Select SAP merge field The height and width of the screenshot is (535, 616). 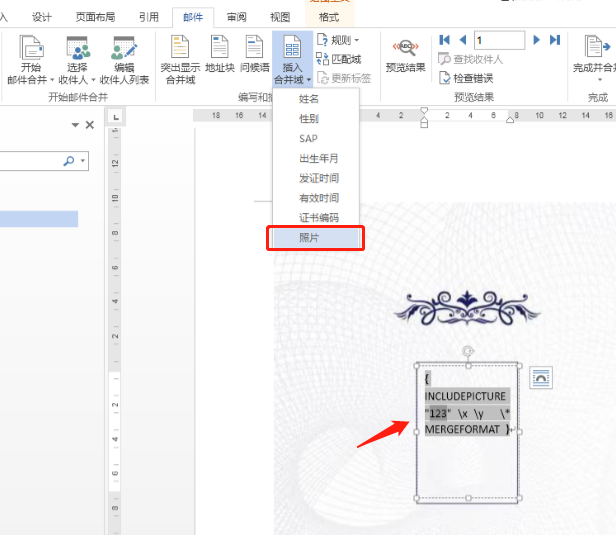pyautogui.click(x=316, y=139)
